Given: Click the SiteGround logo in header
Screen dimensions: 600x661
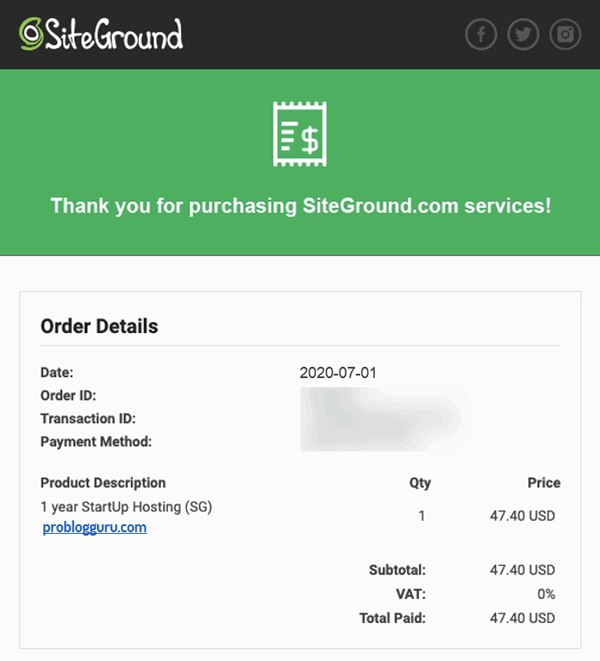Looking at the screenshot, I should pos(101,34).
